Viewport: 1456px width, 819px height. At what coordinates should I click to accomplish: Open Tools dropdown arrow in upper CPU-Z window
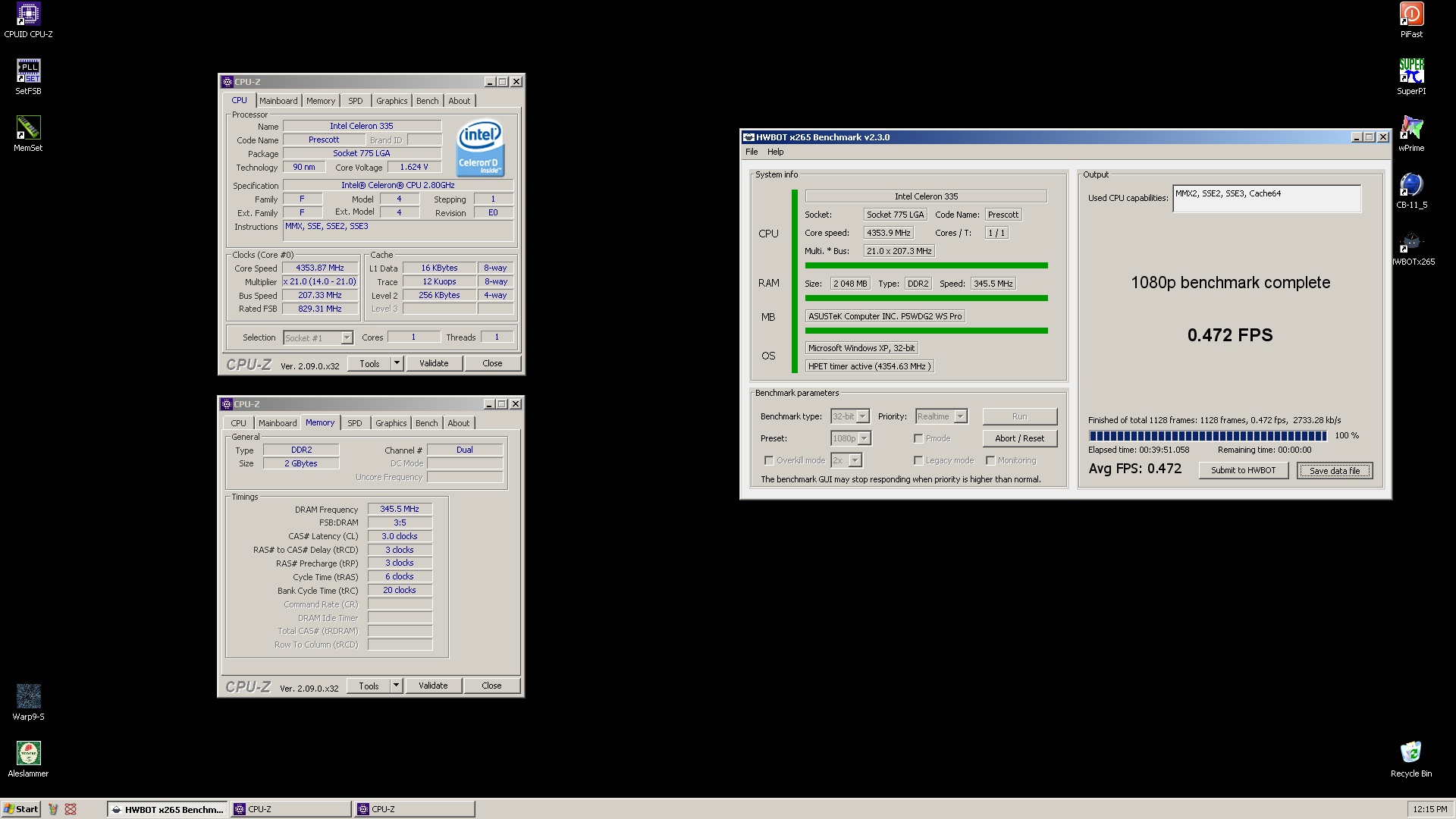coord(397,363)
